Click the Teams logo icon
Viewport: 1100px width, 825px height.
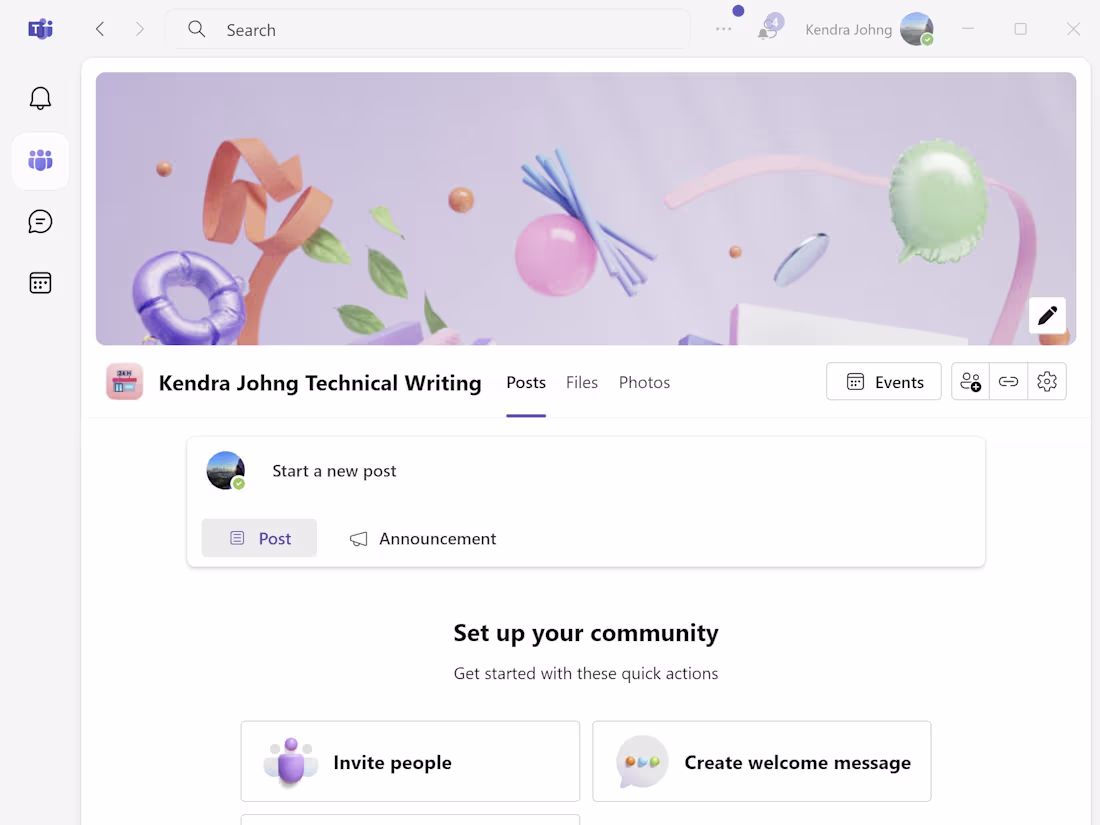coord(40,29)
